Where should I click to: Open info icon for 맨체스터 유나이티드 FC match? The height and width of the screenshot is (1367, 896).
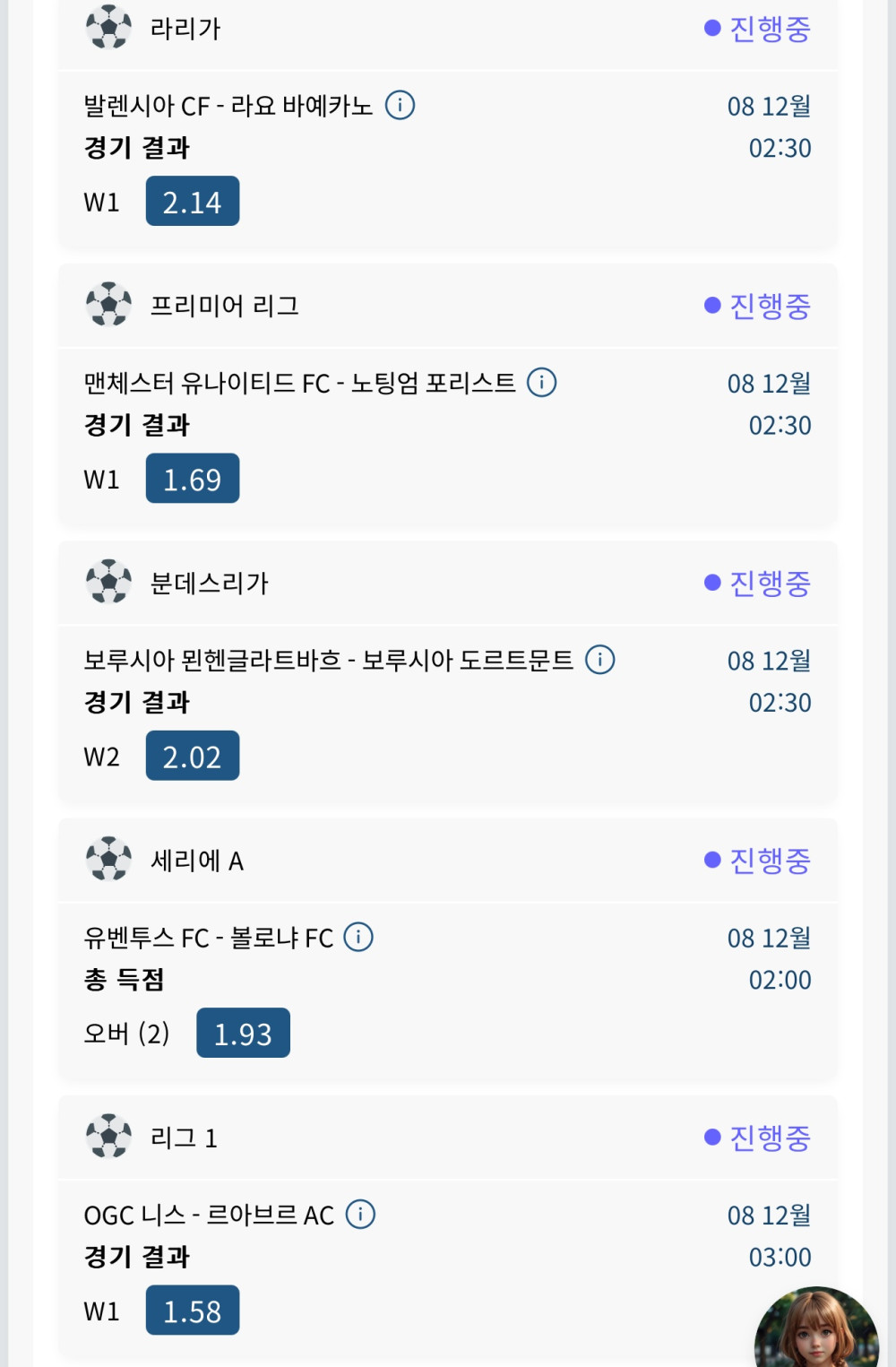541,383
